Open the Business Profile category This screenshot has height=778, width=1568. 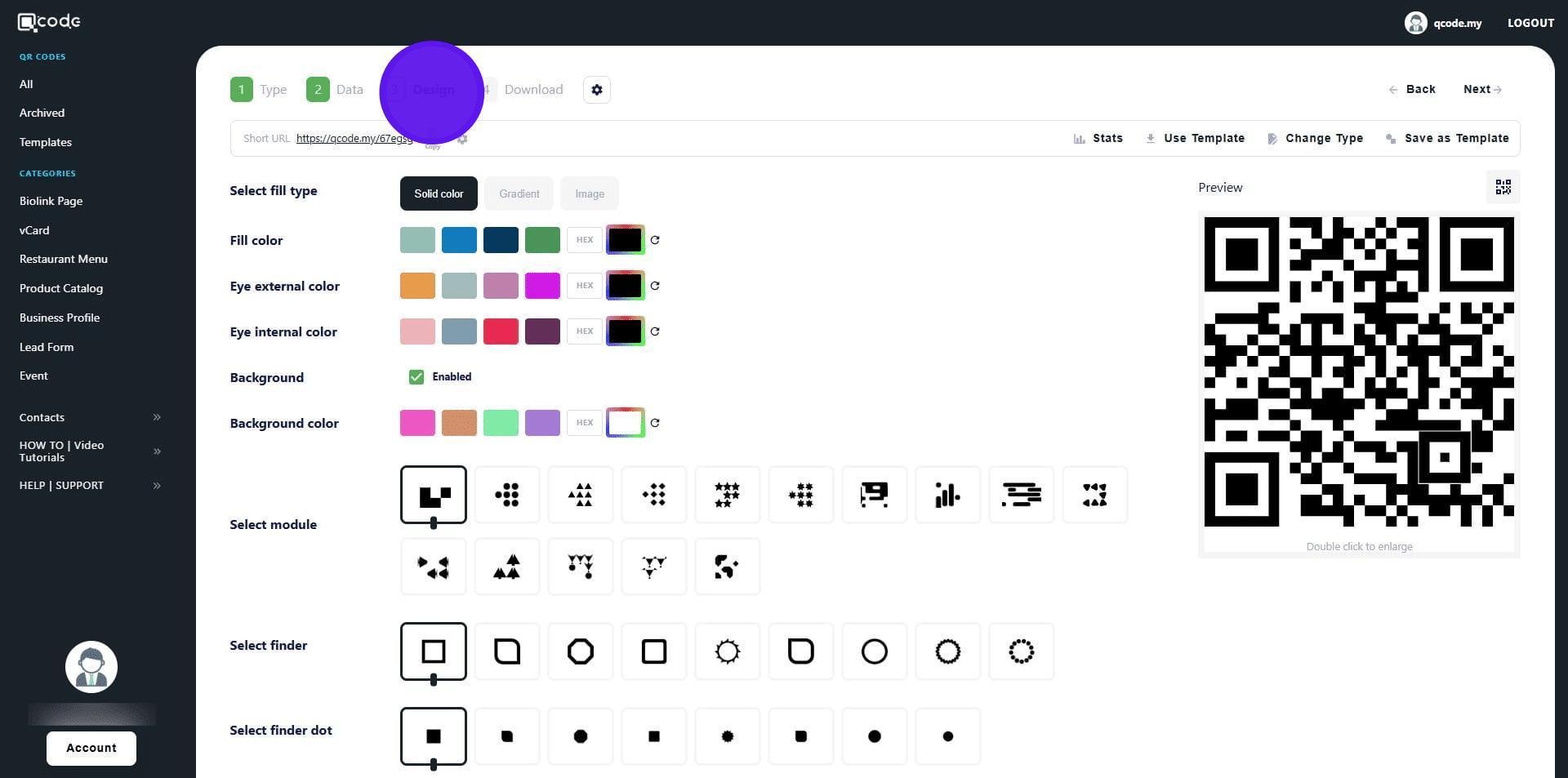pyautogui.click(x=60, y=318)
